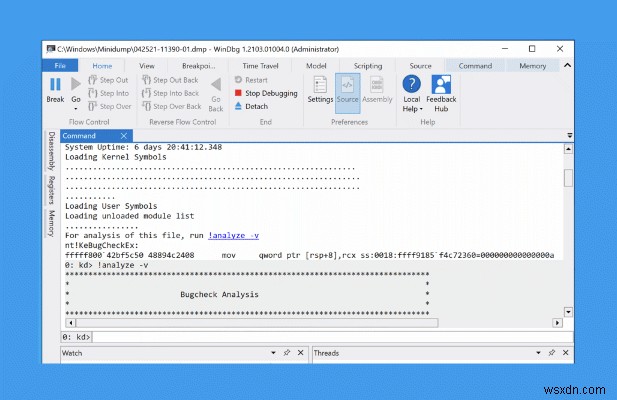Click Step Out in Flow Control

[x=109, y=80]
